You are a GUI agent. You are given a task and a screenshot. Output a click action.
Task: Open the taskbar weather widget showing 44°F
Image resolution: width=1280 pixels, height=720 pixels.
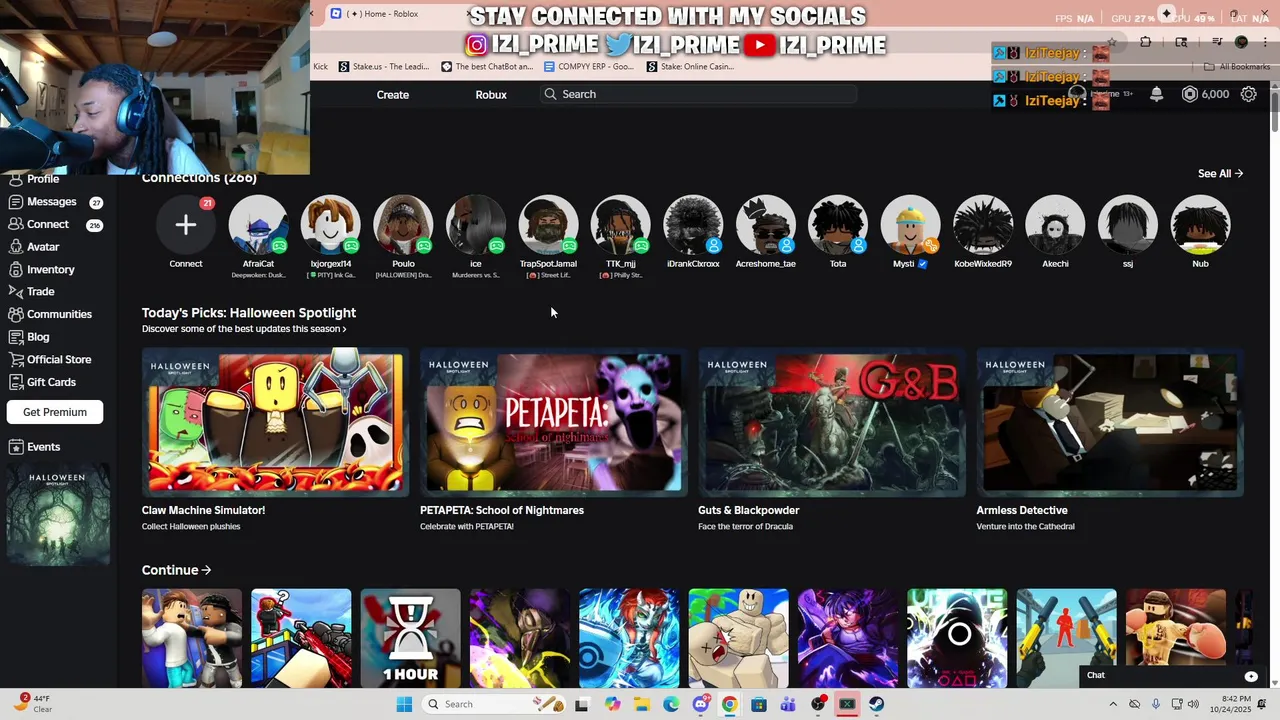(x=33, y=704)
